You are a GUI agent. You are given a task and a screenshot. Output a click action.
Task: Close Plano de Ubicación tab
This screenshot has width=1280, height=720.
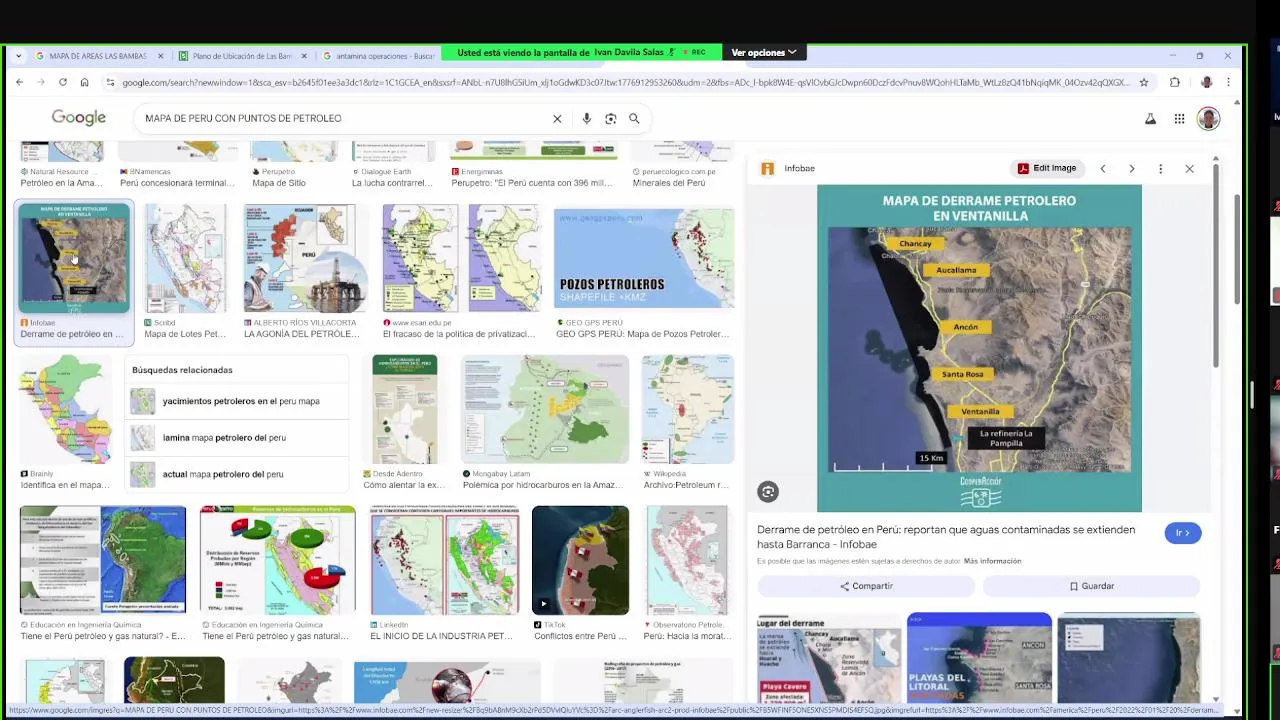click(x=304, y=56)
